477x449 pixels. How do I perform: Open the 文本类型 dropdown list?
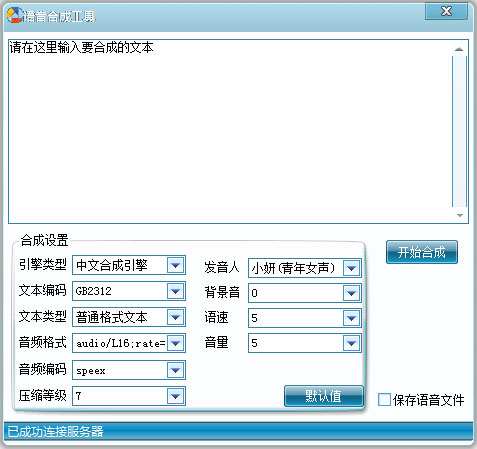176,317
